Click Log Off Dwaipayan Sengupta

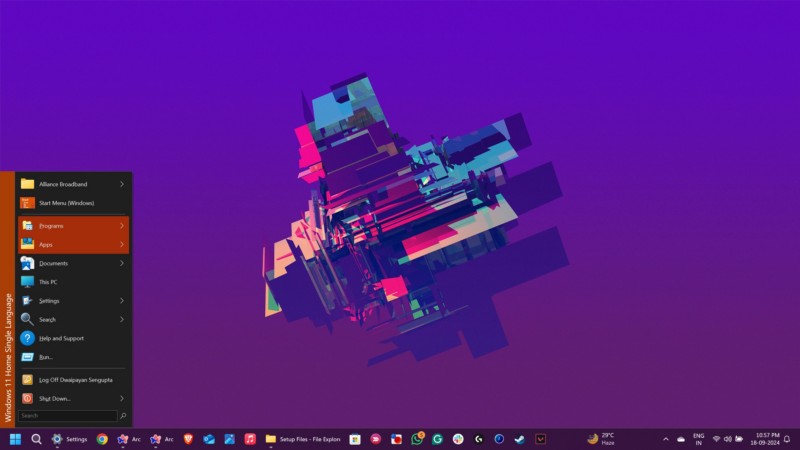tap(76, 380)
